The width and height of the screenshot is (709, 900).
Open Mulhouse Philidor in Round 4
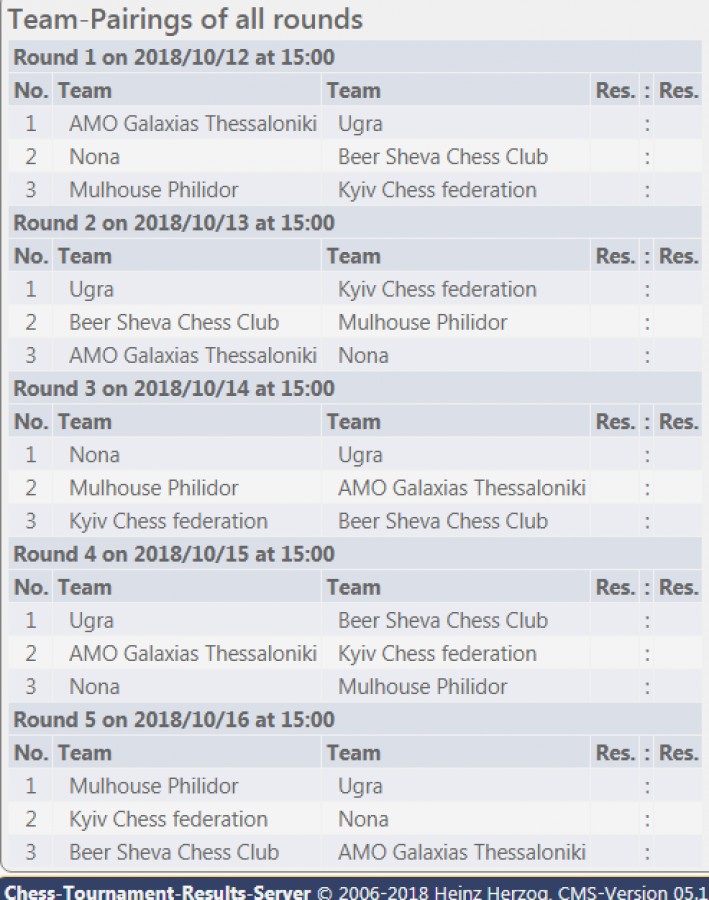pos(422,687)
